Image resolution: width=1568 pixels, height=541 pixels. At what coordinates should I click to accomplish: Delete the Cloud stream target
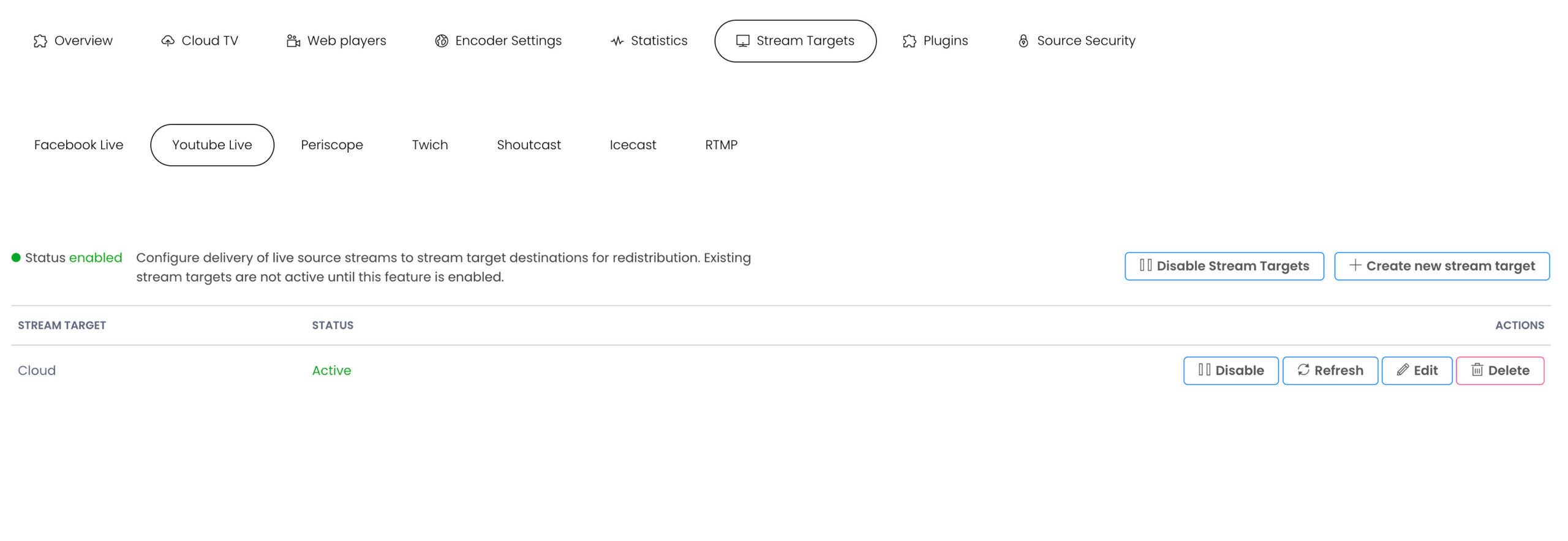tap(1499, 371)
